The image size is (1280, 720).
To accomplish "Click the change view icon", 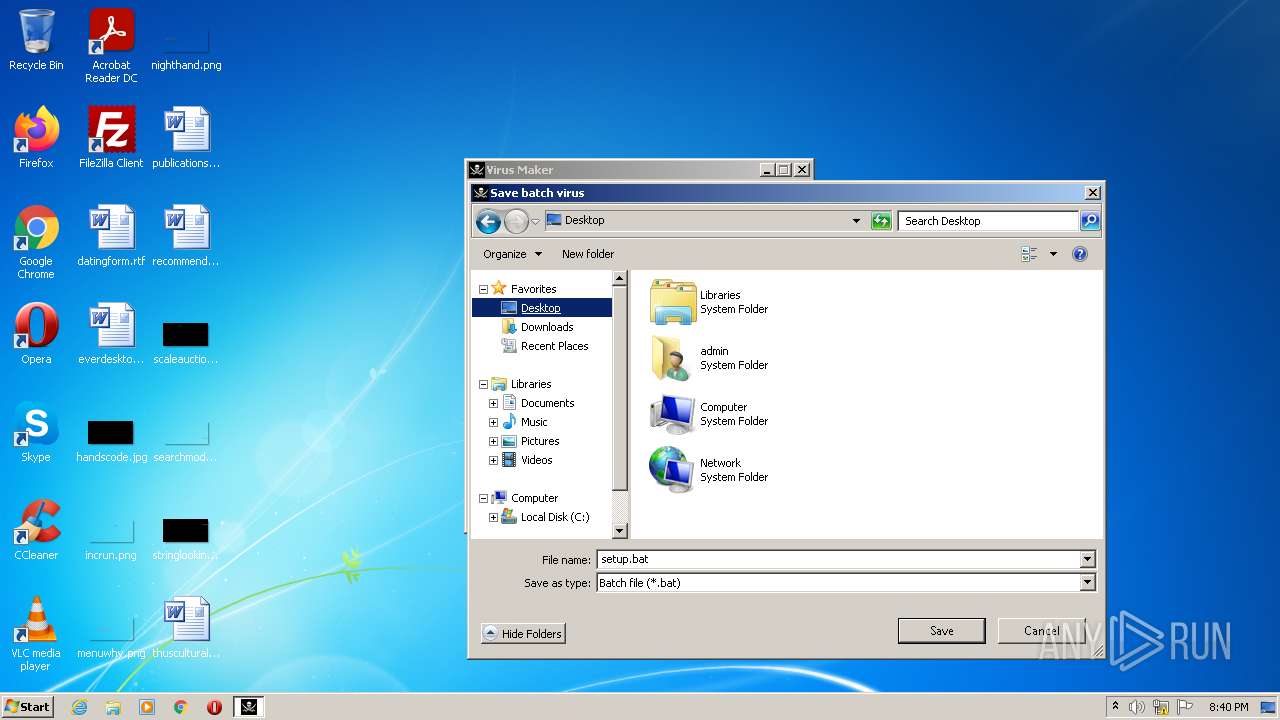I will click(1029, 254).
